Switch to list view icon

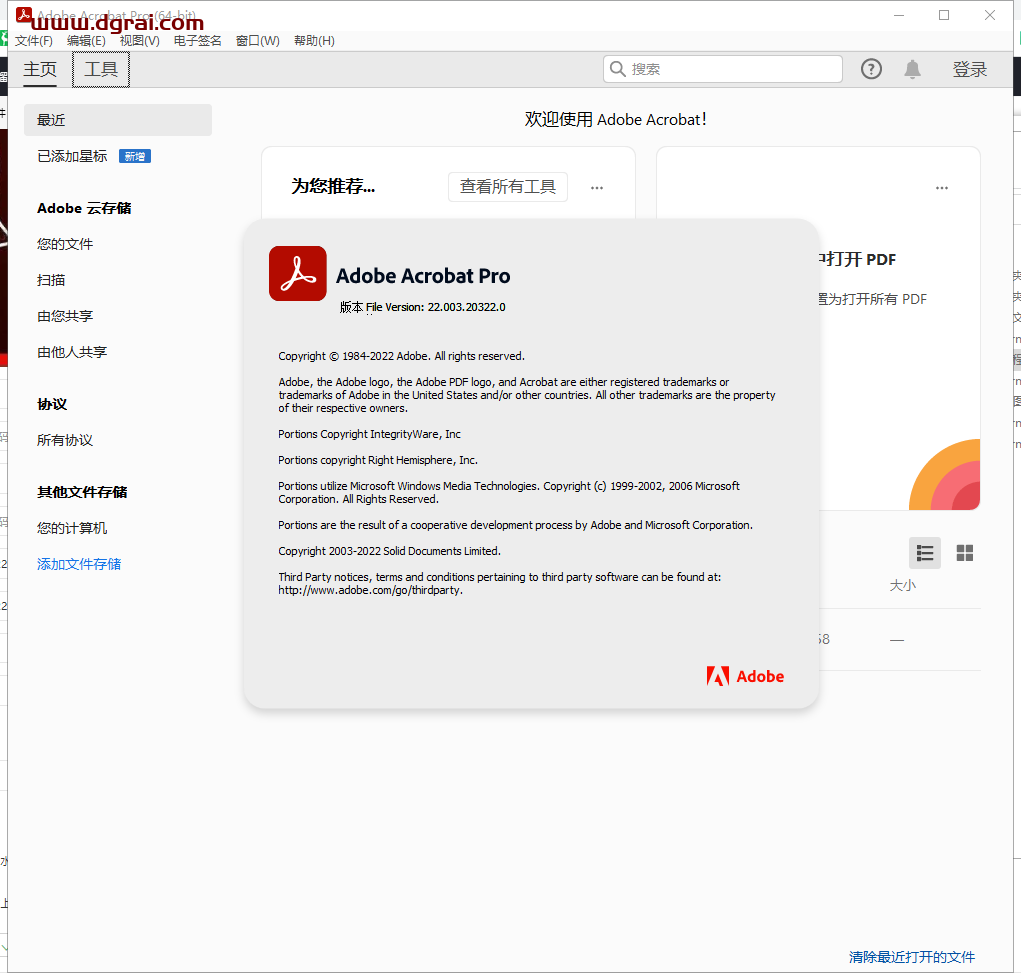pos(925,553)
